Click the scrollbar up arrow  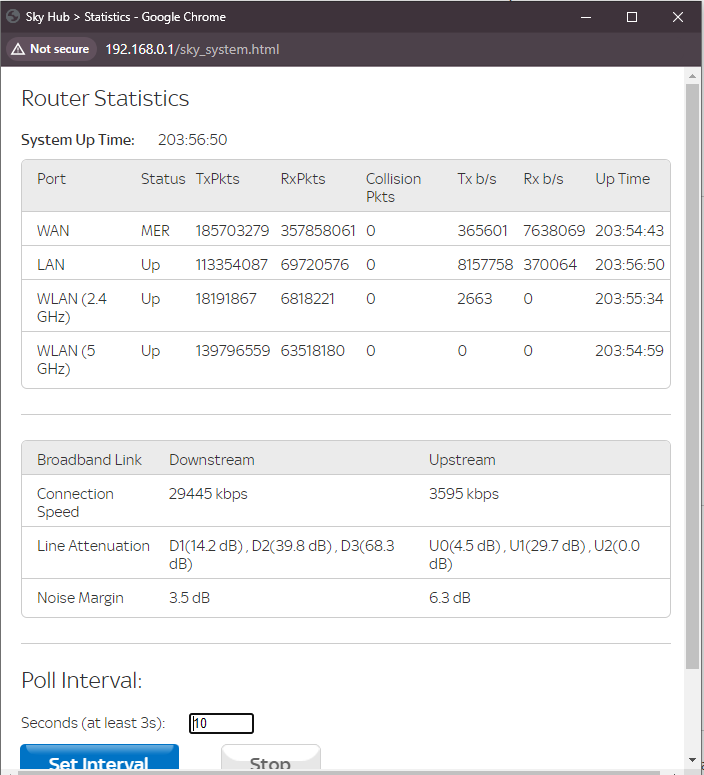[x=692, y=75]
